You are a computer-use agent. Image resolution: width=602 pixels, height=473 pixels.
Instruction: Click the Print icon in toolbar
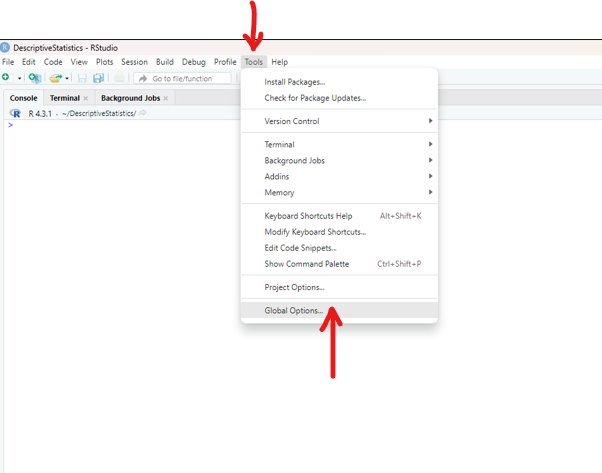[119, 78]
